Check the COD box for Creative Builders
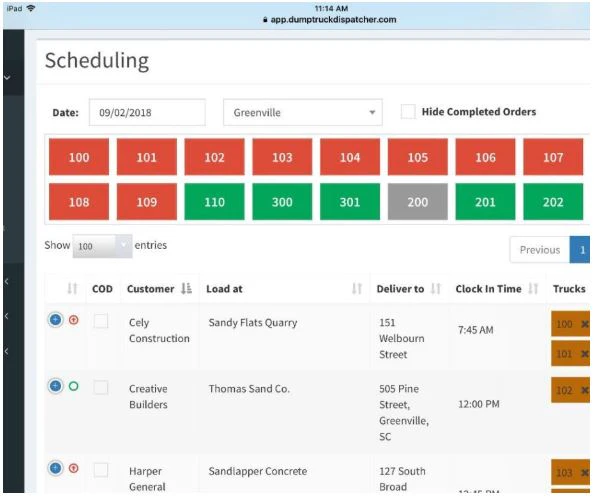 101,387
